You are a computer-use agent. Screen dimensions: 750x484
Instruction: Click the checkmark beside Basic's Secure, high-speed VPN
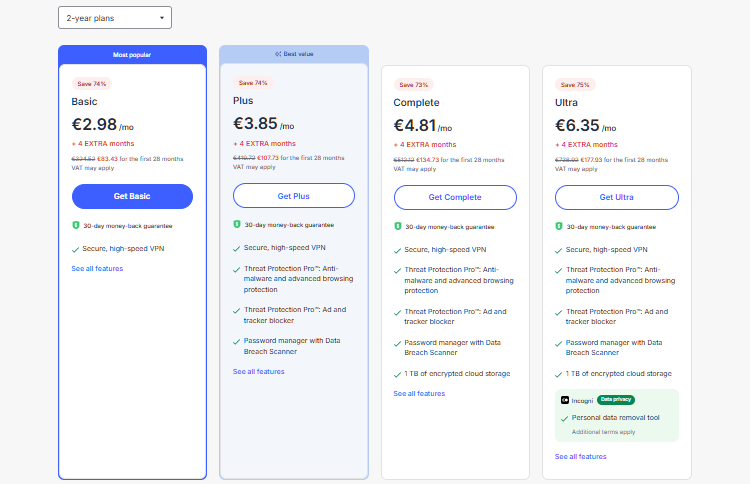coord(75,249)
